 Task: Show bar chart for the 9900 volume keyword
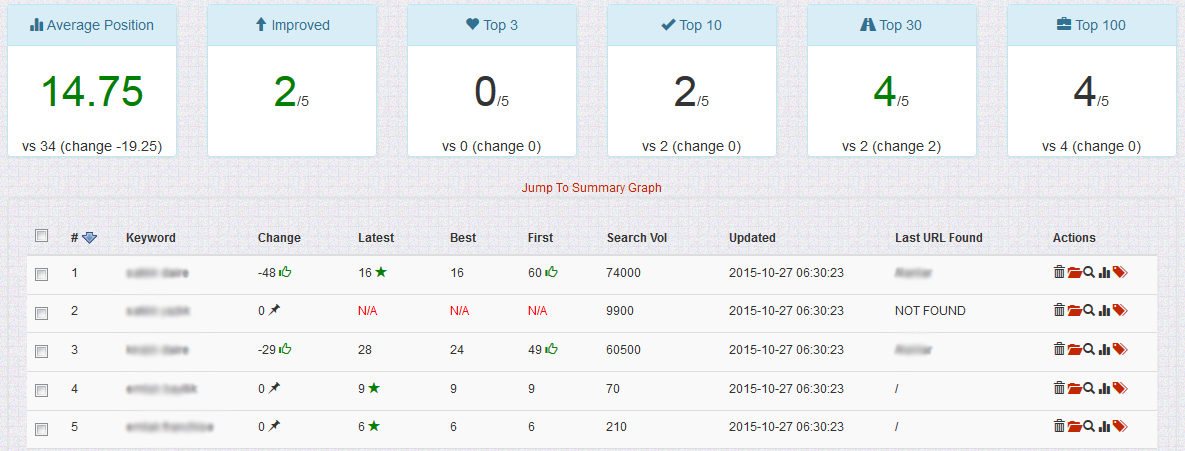pos(1104,310)
